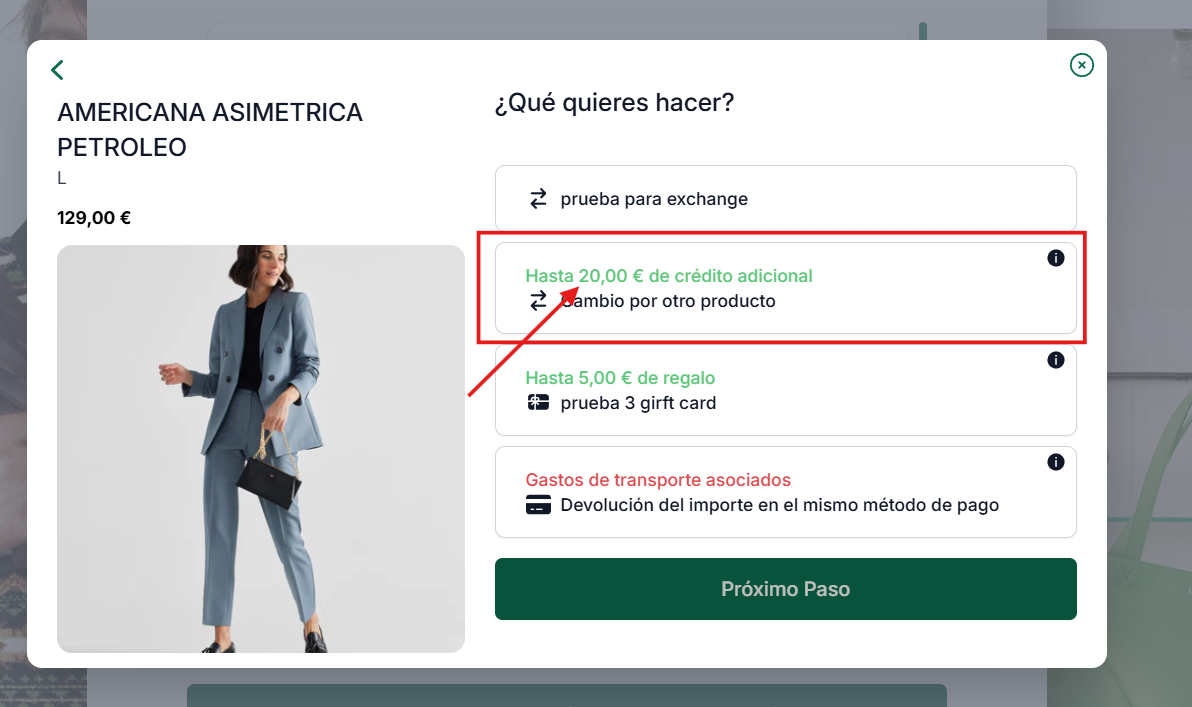The image size is (1192, 707).
Task: Open info icon for crédito adicional option
Action: tap(1055, 258)
